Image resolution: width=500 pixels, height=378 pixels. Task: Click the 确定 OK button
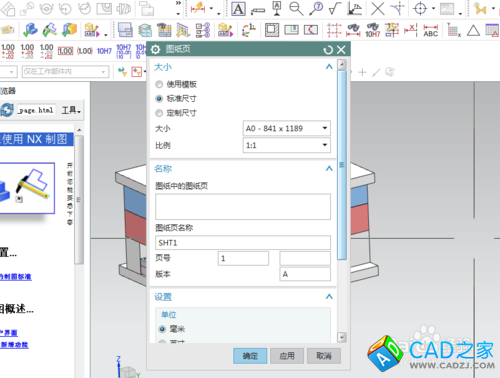click(x=250, y=356)
